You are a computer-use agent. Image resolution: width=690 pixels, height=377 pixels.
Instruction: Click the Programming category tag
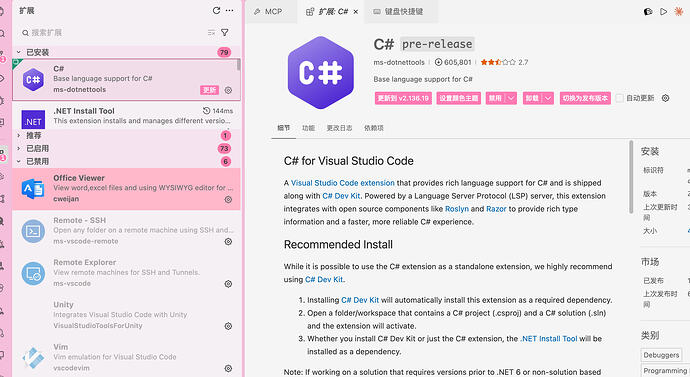point(665,370)
